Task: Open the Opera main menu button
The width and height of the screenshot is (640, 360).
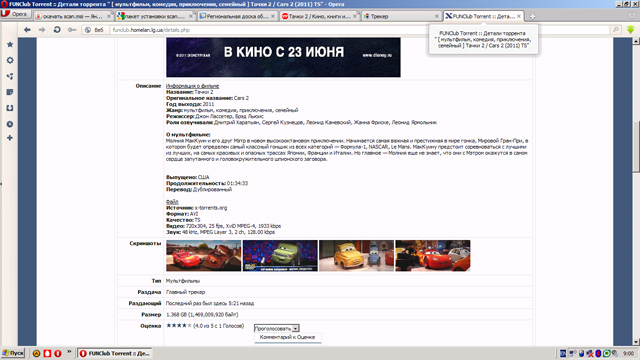Action: pyautogui.click(x=16, y=14)
